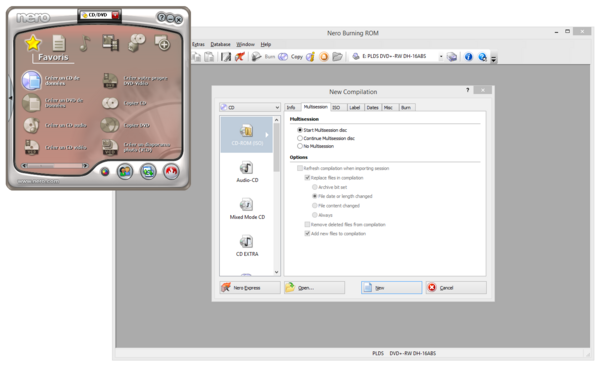
Task: Select Start Multisession disc option
Action: tap(322, 130)
